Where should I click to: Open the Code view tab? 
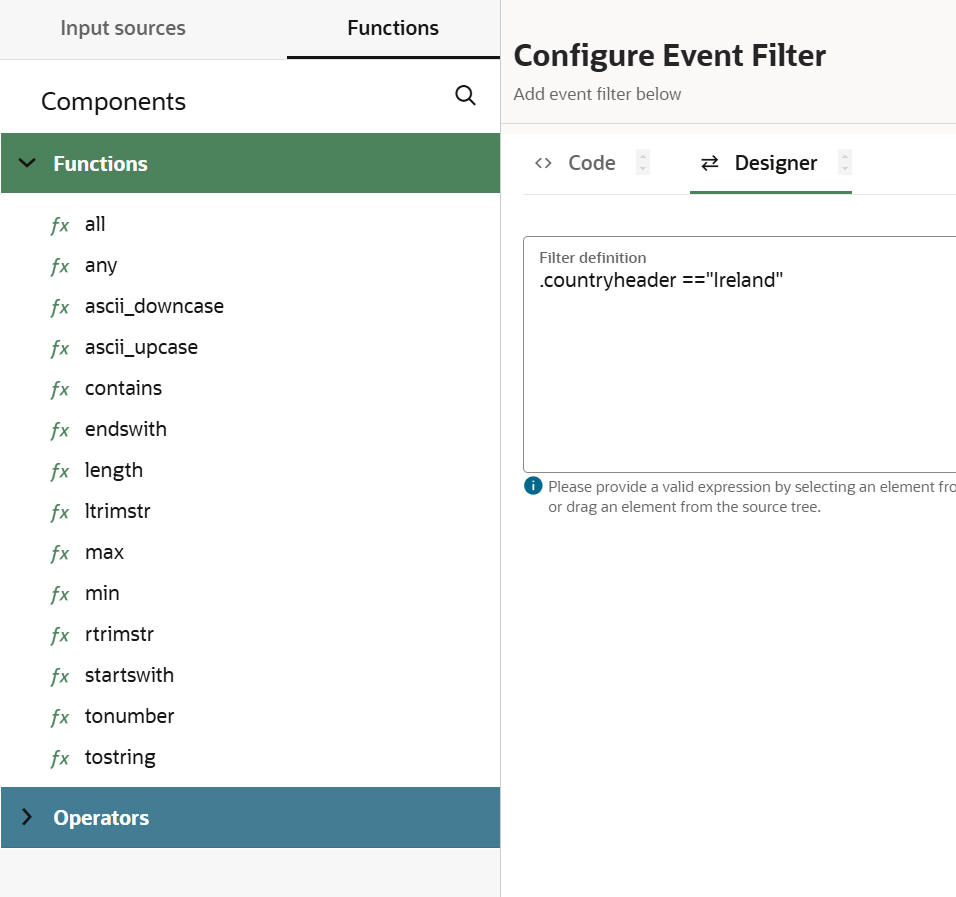pos(591,163)
